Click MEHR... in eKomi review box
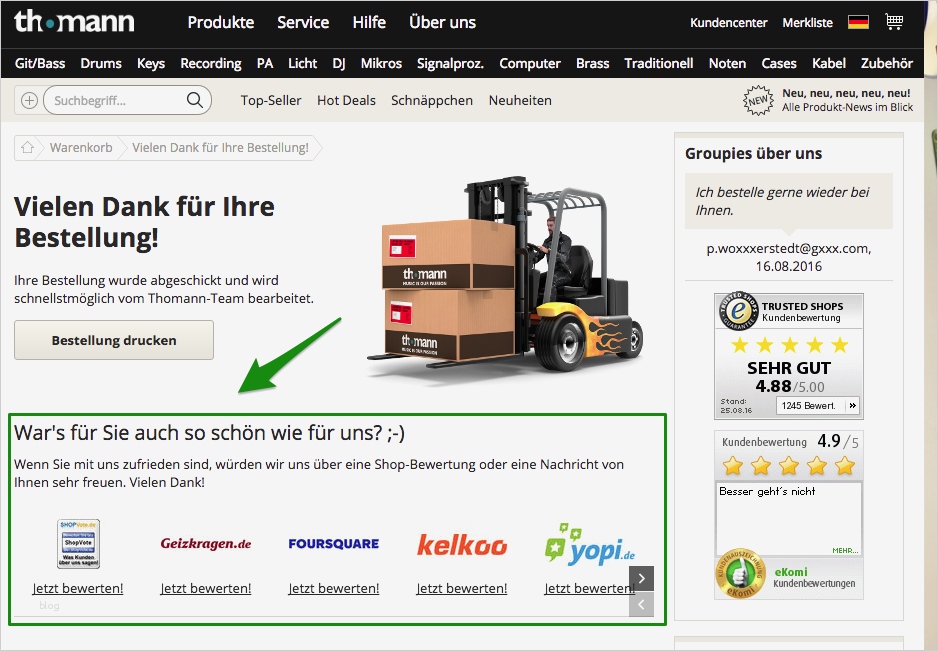The image size is (938, 651). pyautogui.click(x=845, y=550)
